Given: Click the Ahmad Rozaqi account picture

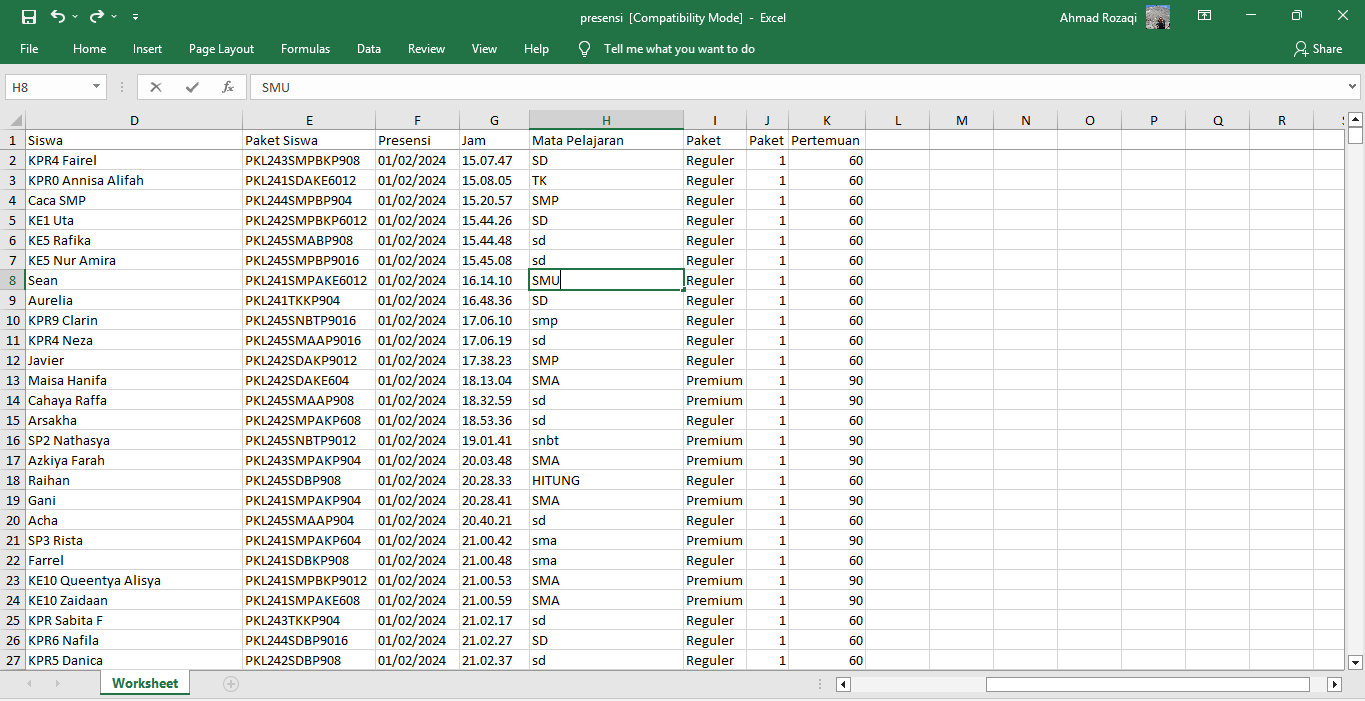Looking at the screenshot, I should (x=1158, y=17).
